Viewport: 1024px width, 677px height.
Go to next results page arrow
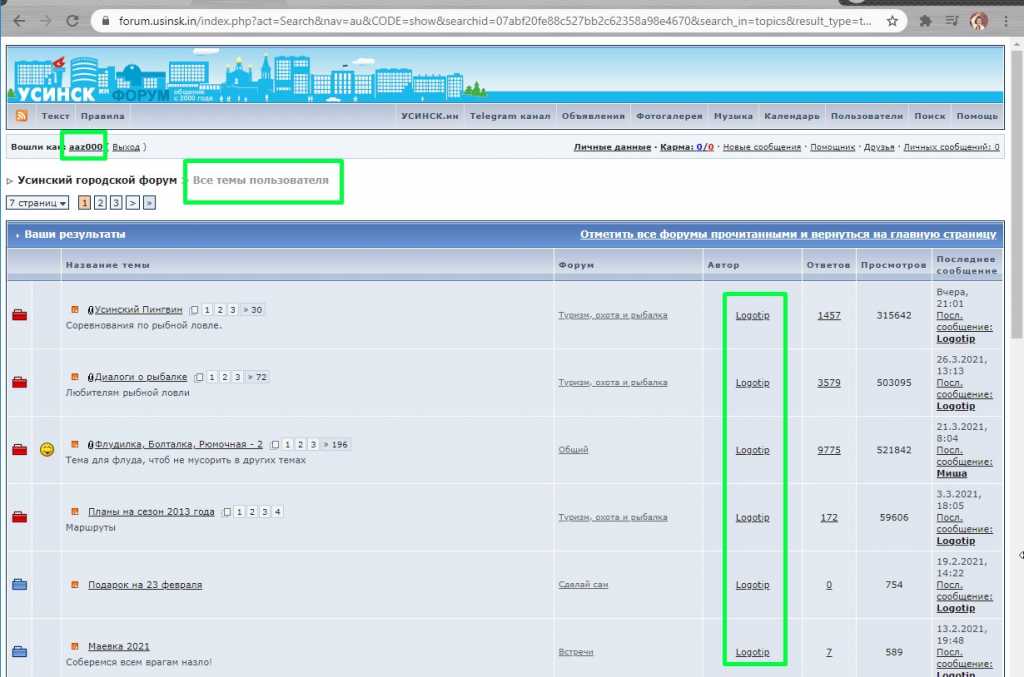pos(133,203)
